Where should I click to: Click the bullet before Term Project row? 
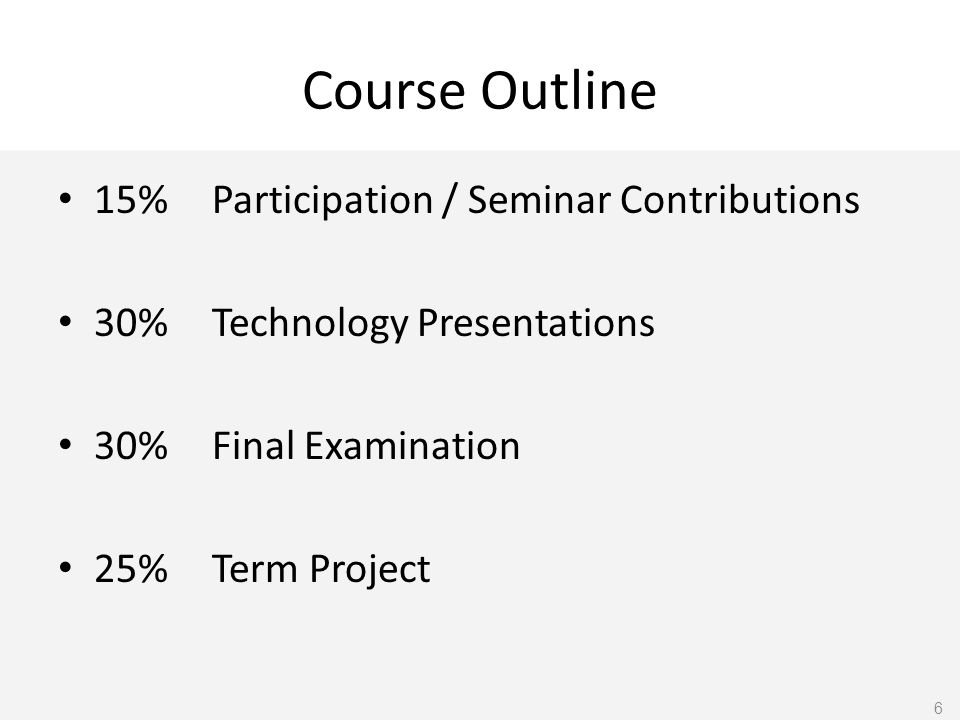point(66,568)
